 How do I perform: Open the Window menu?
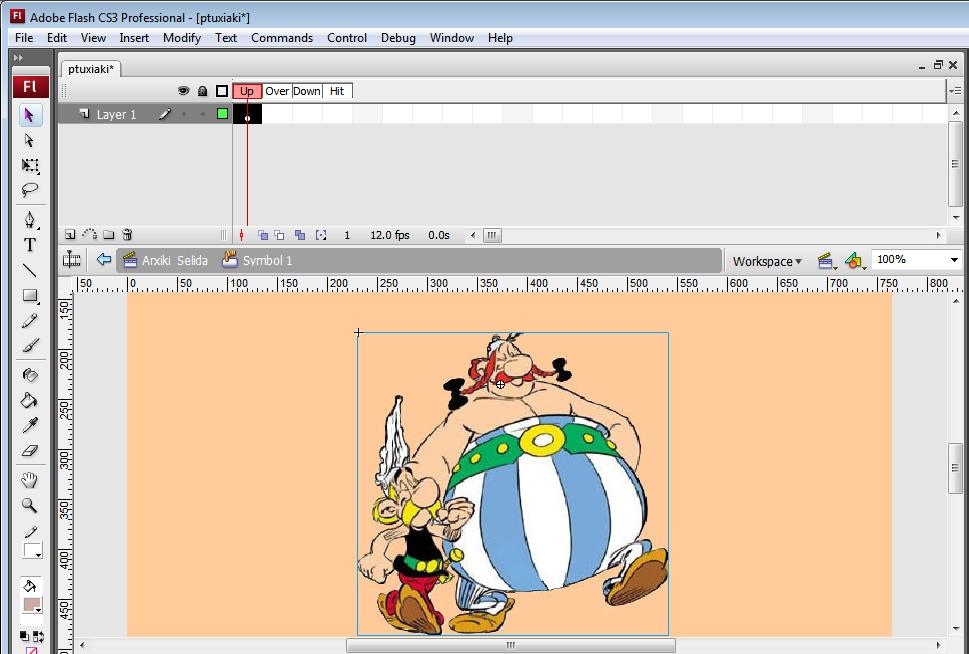(452, 38)
